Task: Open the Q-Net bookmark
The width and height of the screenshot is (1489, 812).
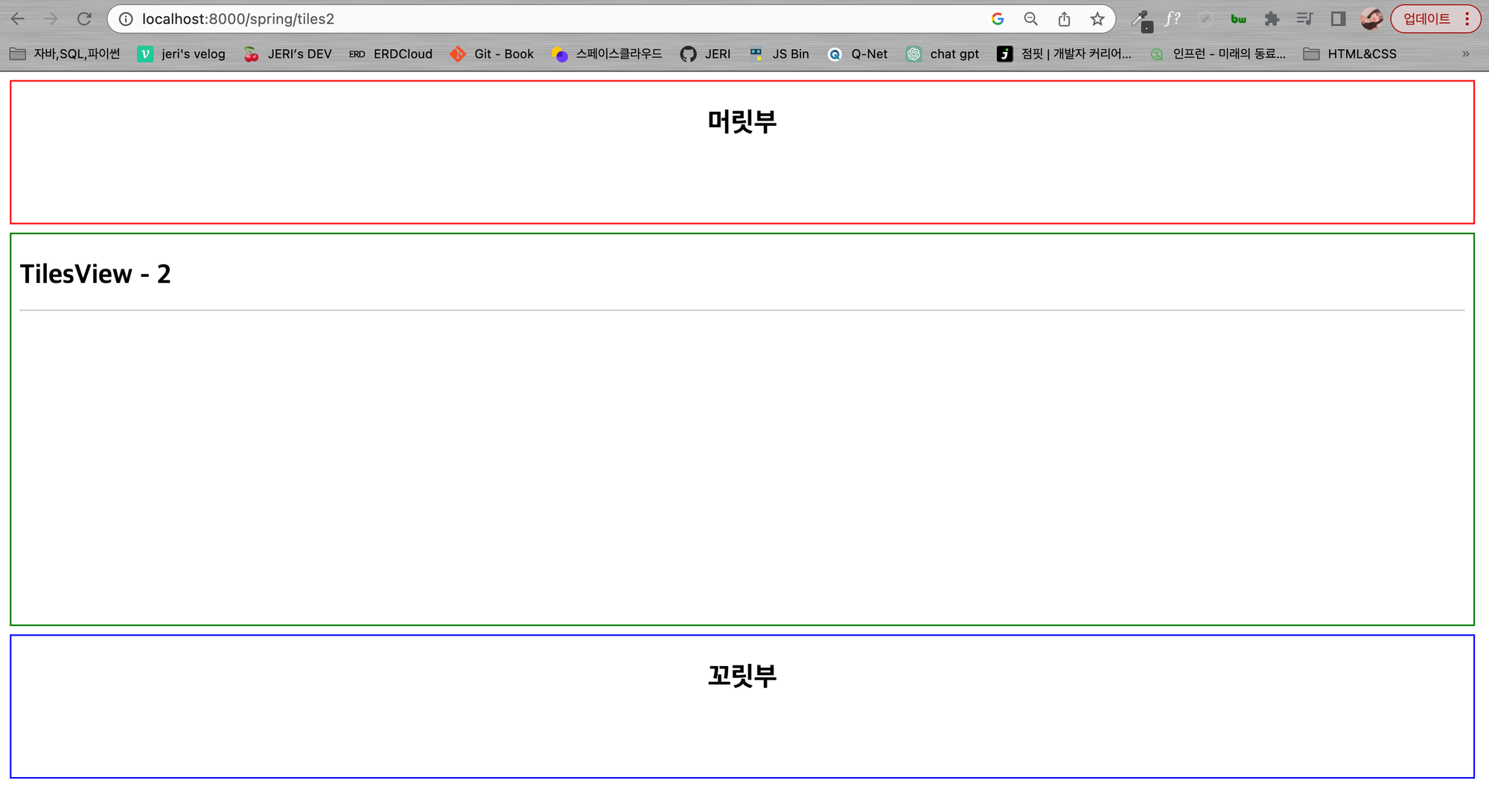Action: click(x=858, y=54)
